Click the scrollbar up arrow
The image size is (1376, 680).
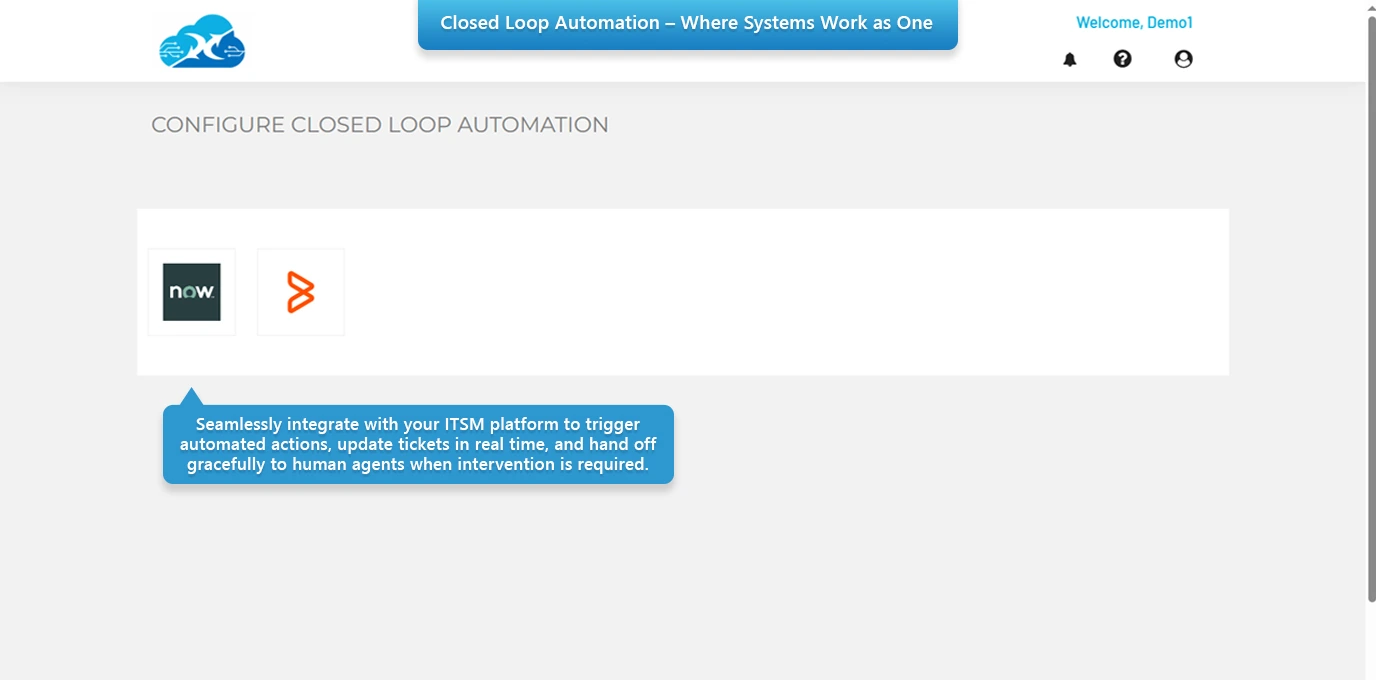click(x=1370, y=7)
